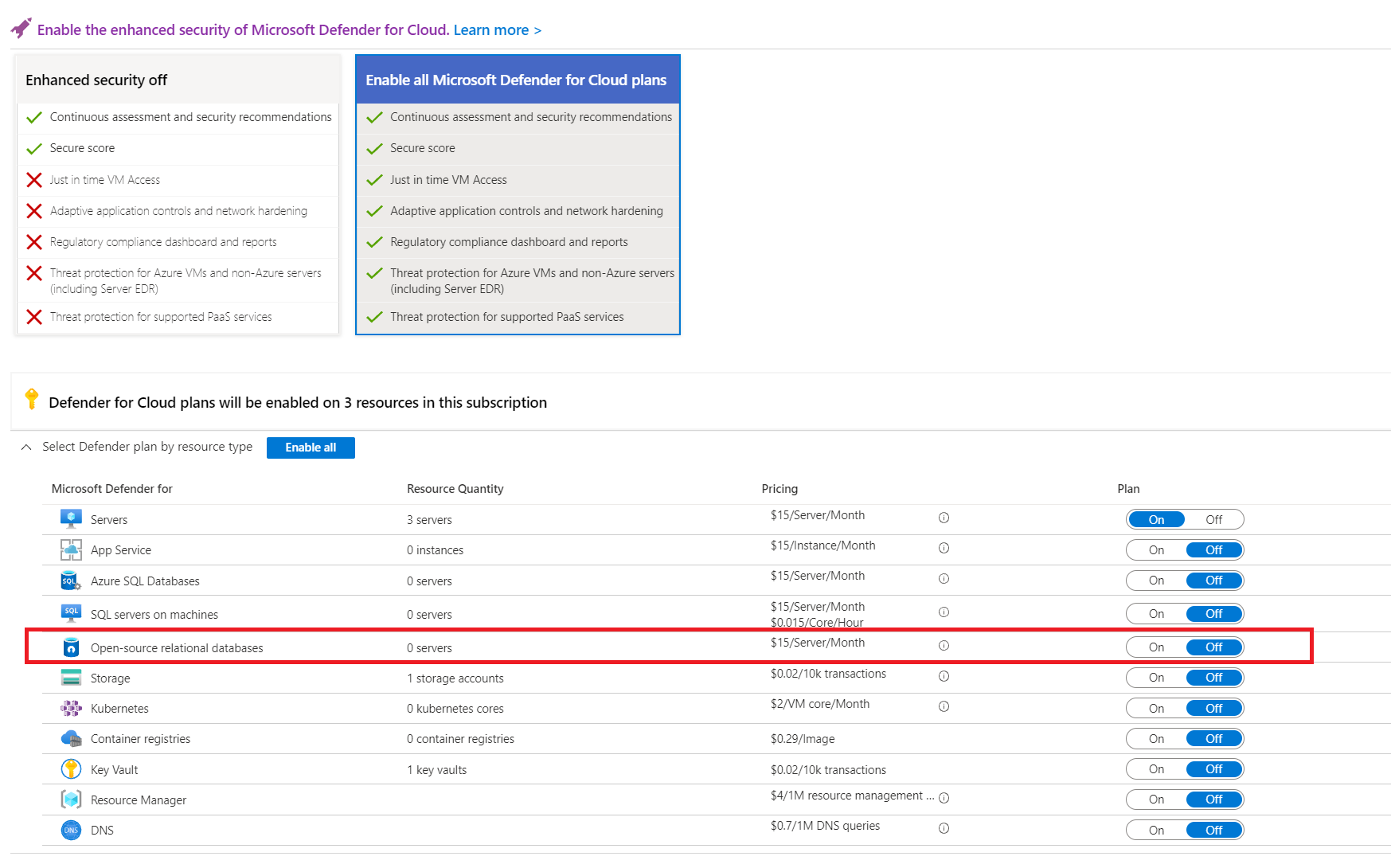The height and width of the screenshot is (868, 1391).
Task: Turn on the Kubernetes plan
Action: click(1155, 708)
